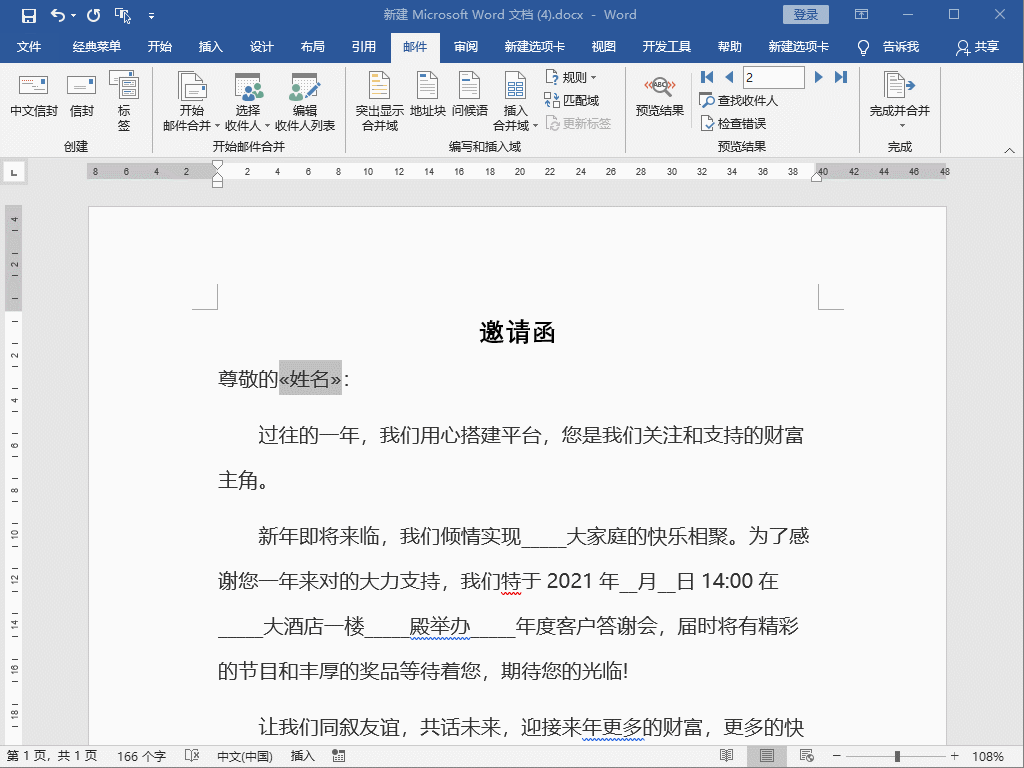The width and height of the screenshot is (1024, 768).
Task: Toggle 插入 insert/overtype mode
Action: [x=302, y=756]
